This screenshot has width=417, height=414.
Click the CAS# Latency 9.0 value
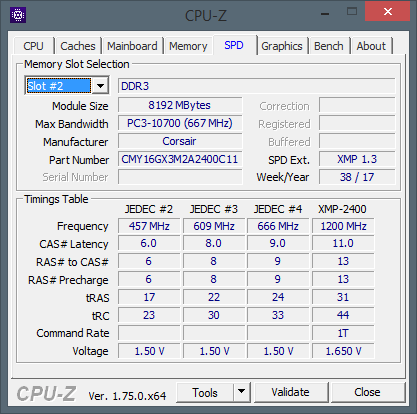click(x=278, y=243)
